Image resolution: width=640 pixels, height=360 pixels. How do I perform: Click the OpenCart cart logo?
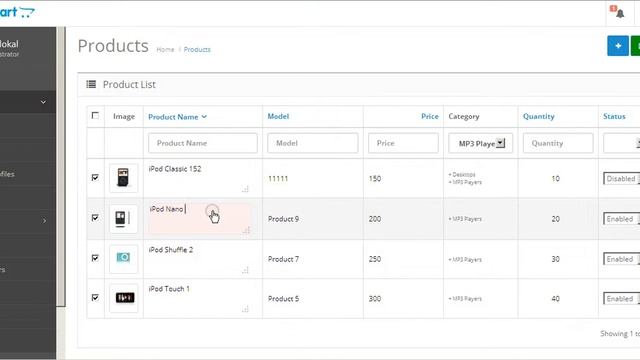point(17,12)
